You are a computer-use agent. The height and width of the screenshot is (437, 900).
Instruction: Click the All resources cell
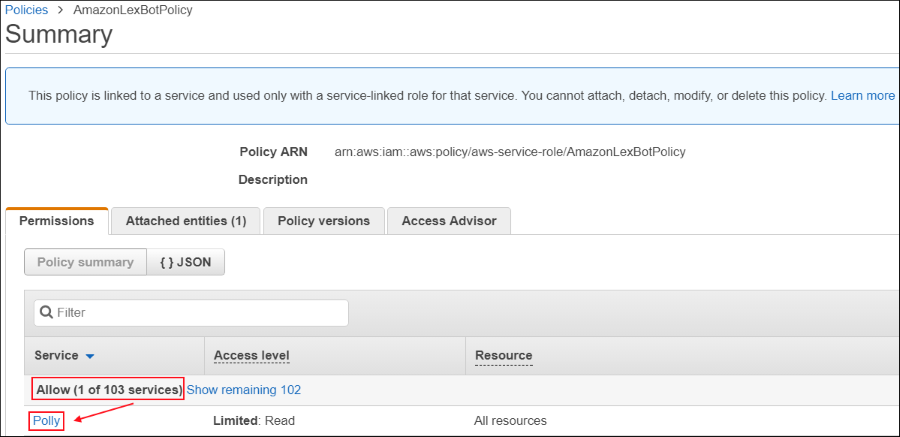click(510, 421)
